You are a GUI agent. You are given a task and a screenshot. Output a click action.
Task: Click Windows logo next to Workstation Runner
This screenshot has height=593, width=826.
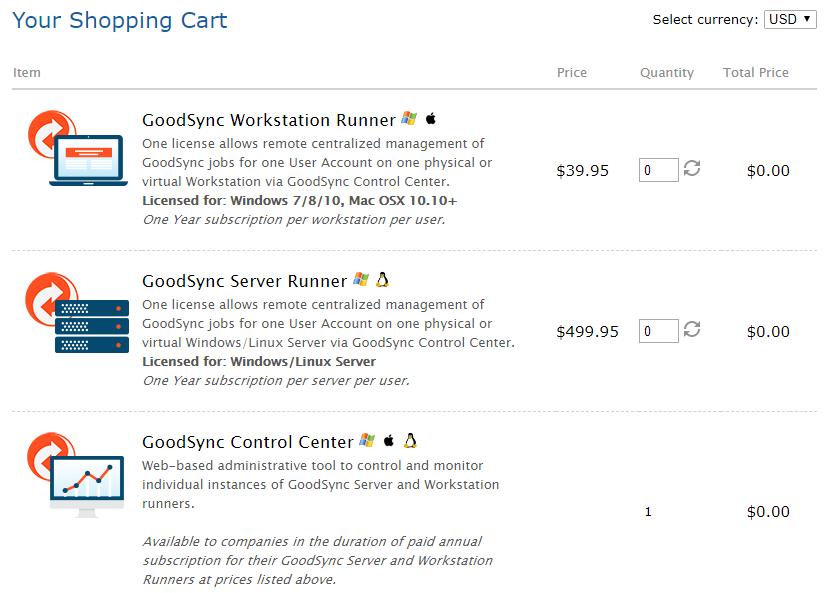pyautogui.click(x=409, y=119)
